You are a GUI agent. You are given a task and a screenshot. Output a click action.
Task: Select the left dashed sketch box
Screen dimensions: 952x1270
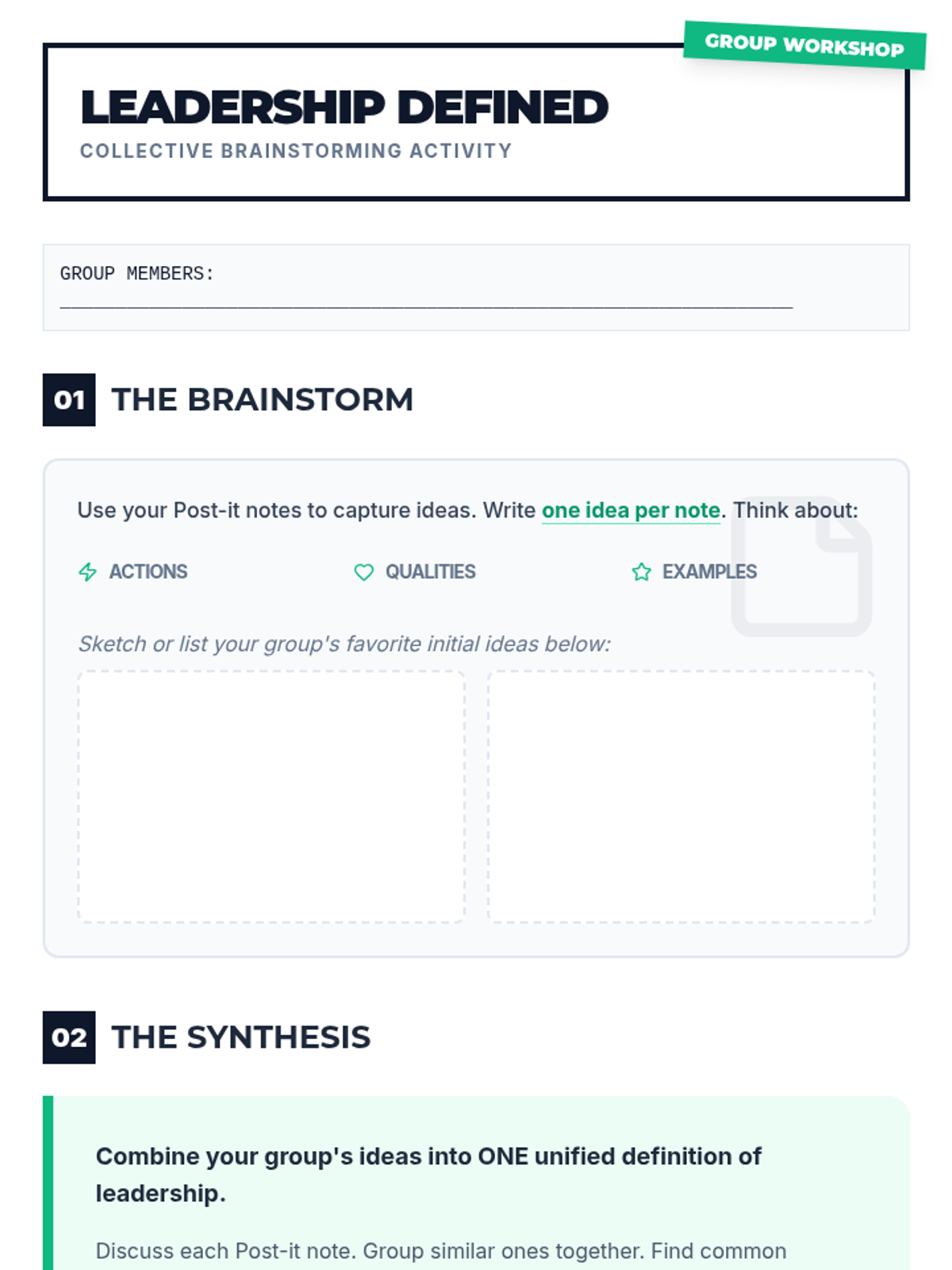coord(271,796)
